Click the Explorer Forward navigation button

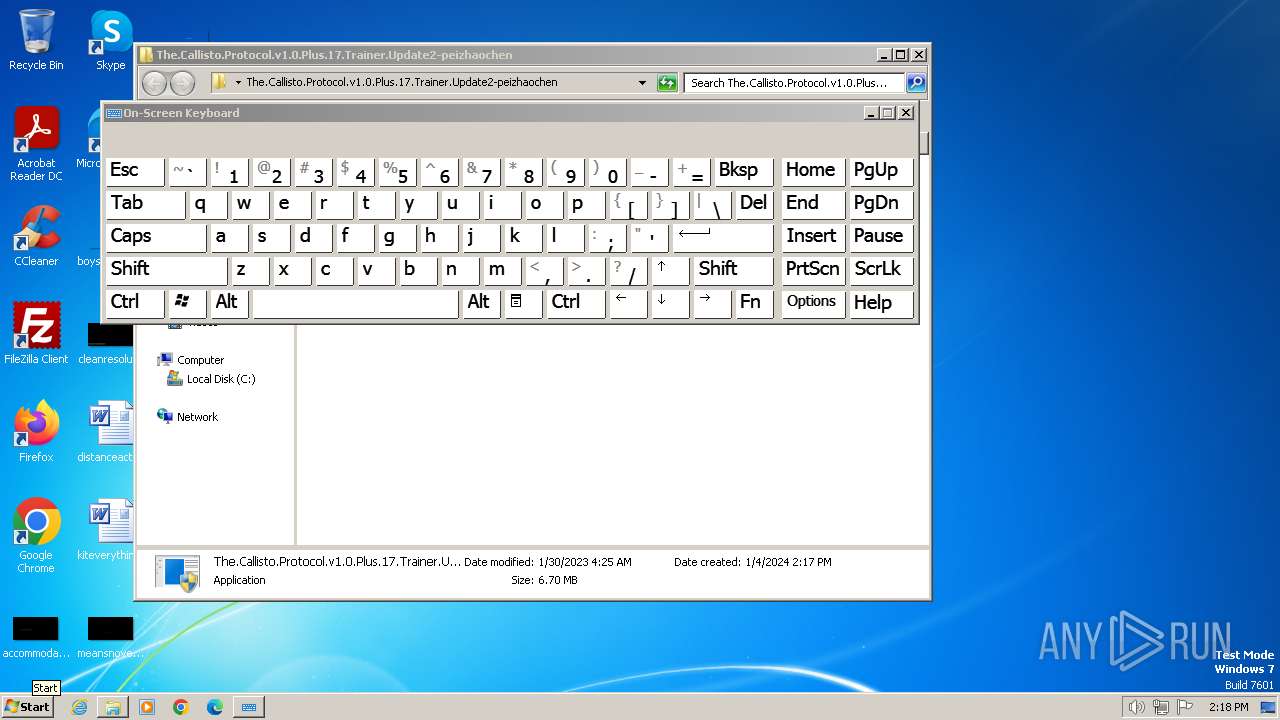click(x=182, y=83)
